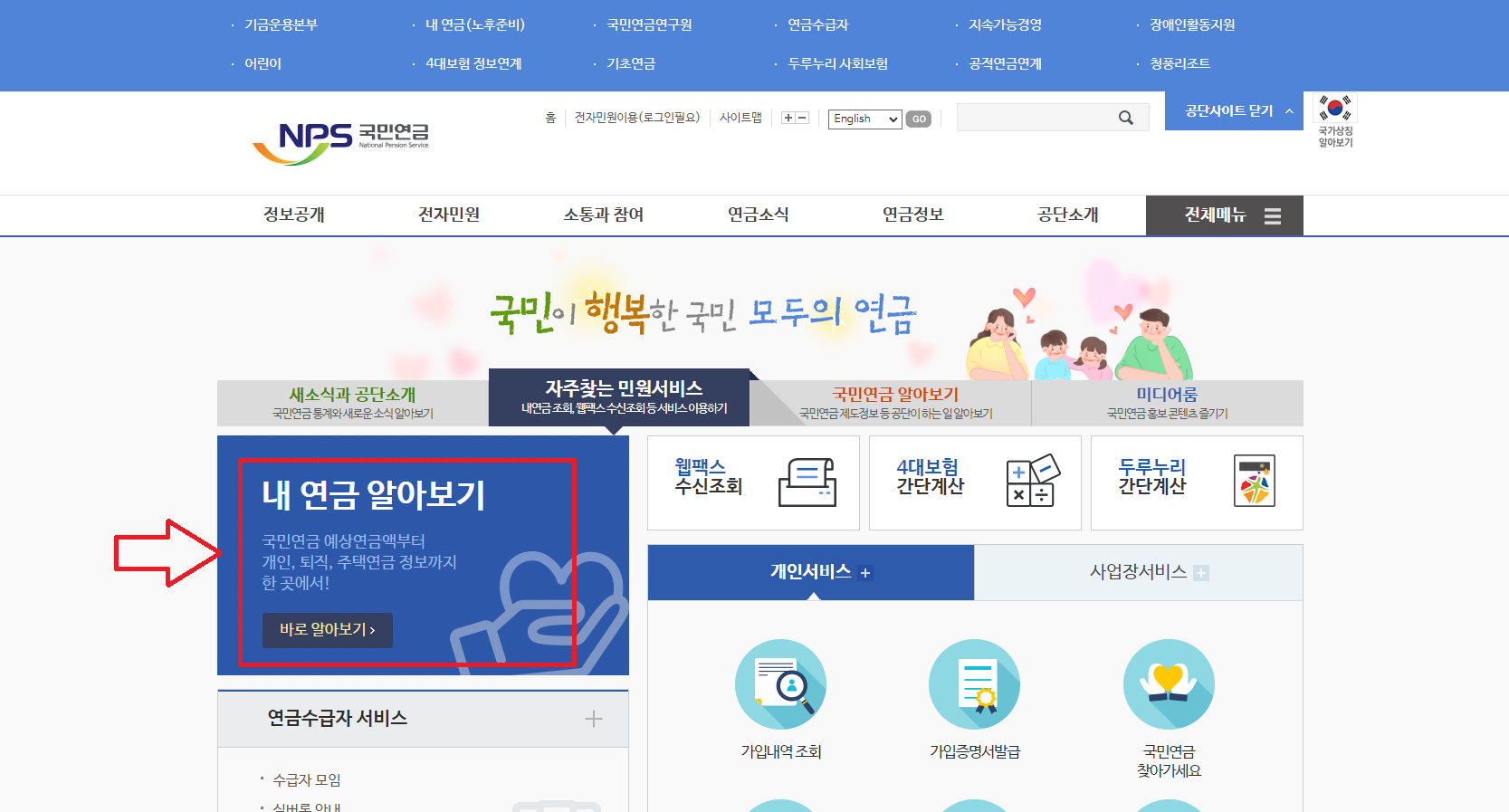Switch to the 사업장서비스 tab
The height and width of the screenshot is (812, 1509).
[x=1139, y=572]
